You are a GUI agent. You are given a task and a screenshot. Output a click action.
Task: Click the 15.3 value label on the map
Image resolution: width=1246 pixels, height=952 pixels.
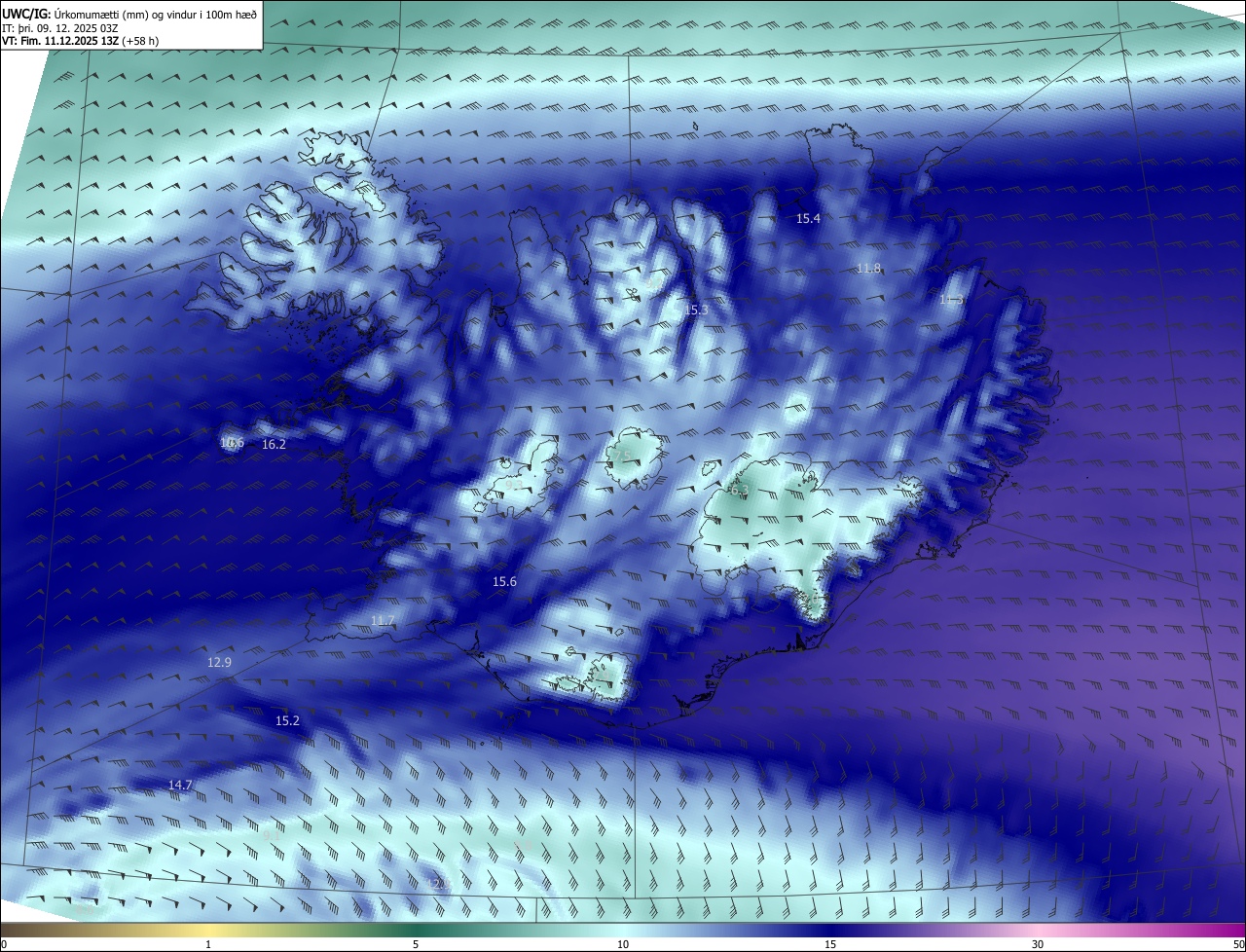click(695, 311)
